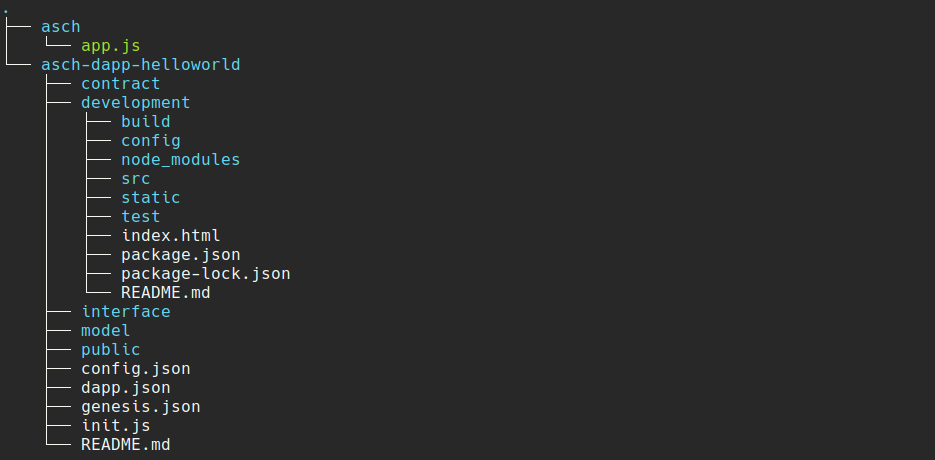Click the app.js file entry
935x460 pixels.
[111, 46]
